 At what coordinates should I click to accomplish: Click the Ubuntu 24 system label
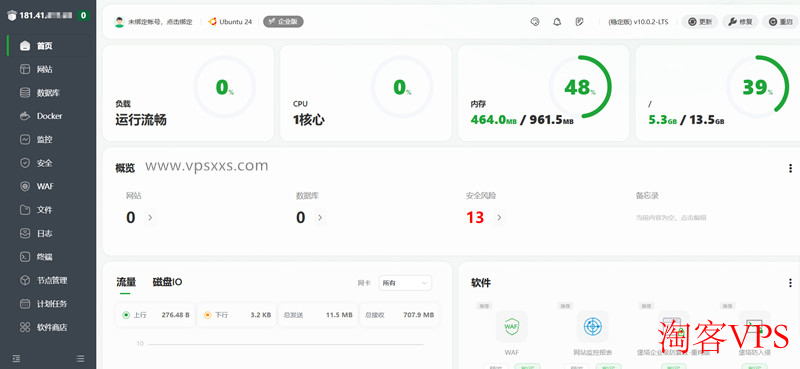[236, 22]
